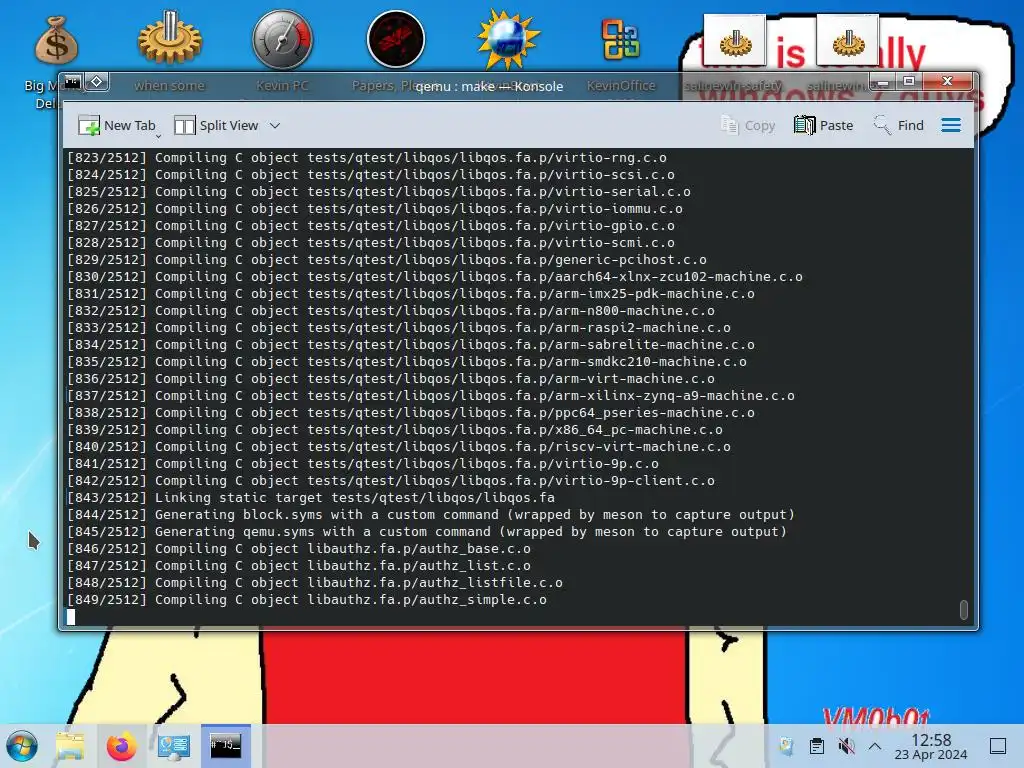Open the New Tab dropdown arrow
This screenshot has height=768, width=1024.
coord(158,136)
